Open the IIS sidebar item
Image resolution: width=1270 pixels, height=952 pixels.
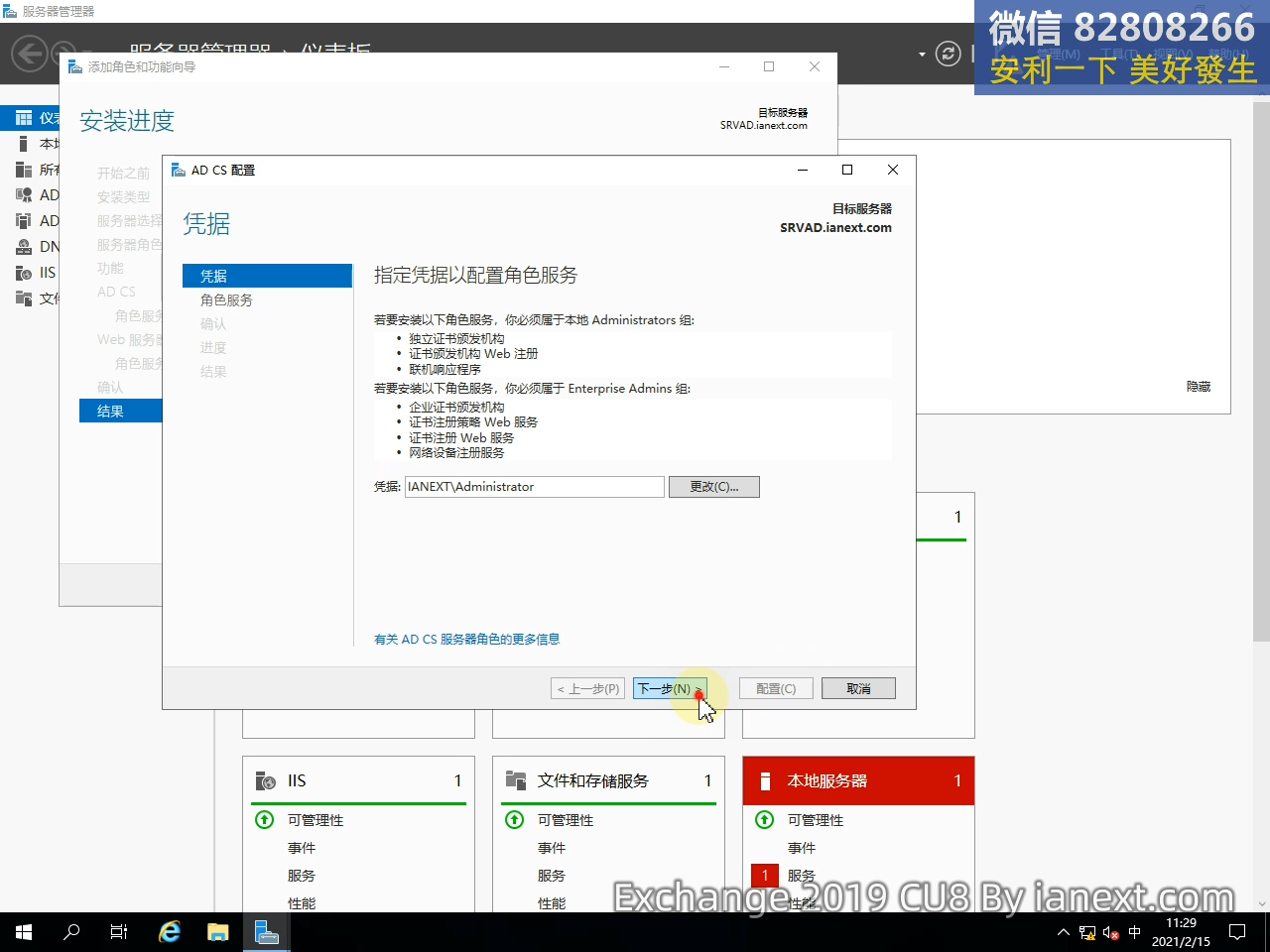[36, 273]
